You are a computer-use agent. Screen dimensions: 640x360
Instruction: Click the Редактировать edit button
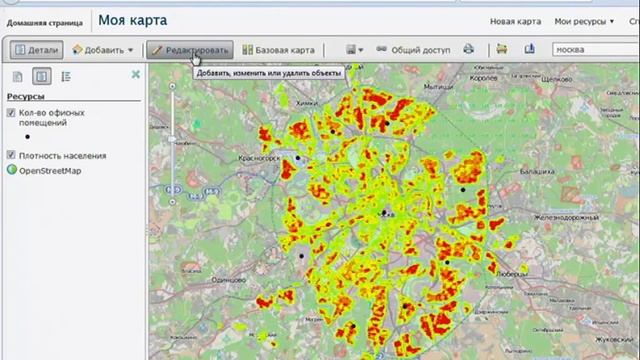pyautogui.click(x=190, y=50)
